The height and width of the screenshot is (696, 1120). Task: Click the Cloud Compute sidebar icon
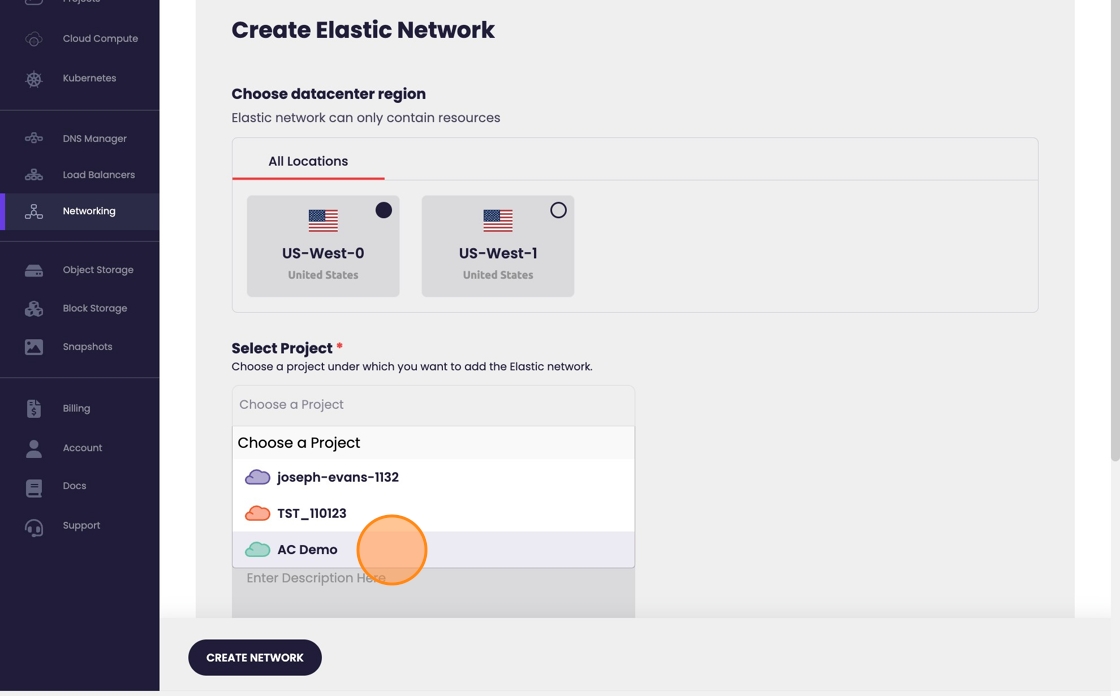tap(34, 39)
